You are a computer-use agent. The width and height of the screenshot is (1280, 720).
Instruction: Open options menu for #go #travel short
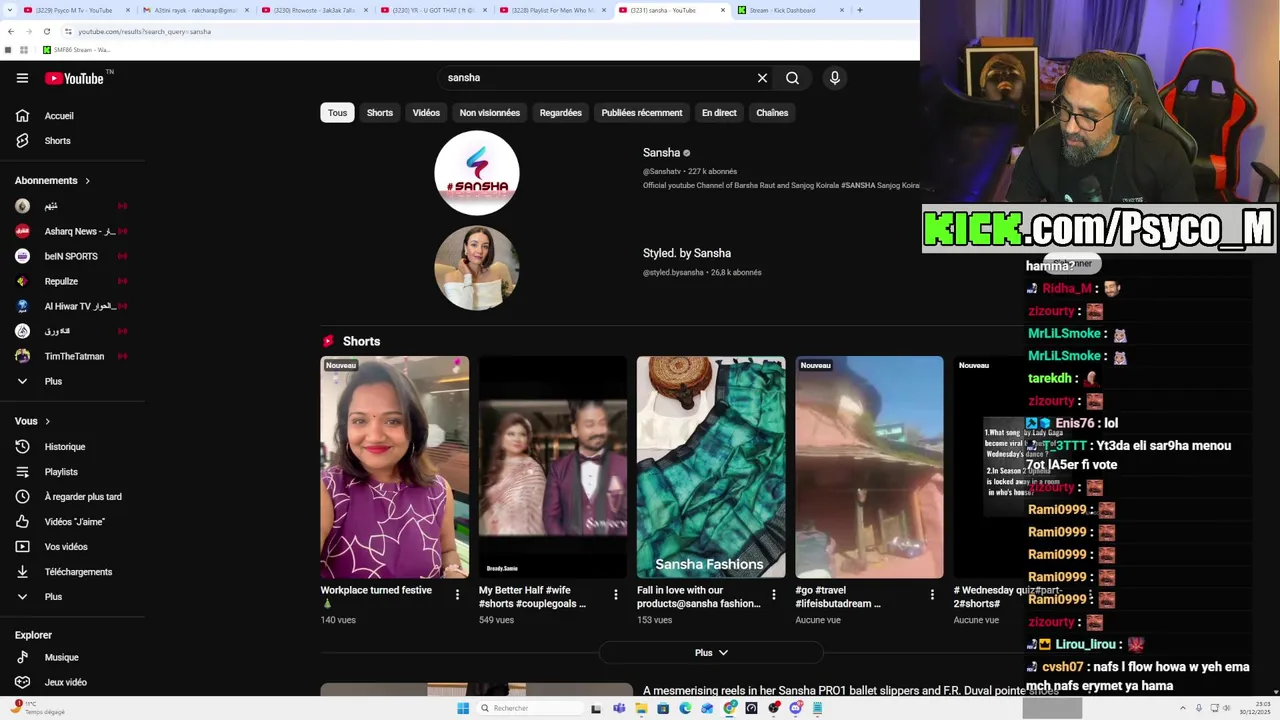pyautogui.click(x=931, y=595)
